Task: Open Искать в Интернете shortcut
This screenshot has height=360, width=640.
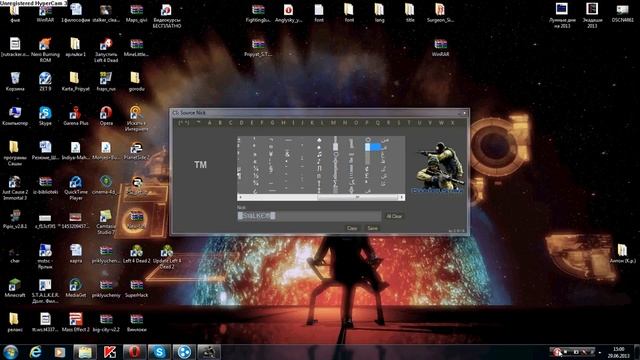Action: [136, 118]
